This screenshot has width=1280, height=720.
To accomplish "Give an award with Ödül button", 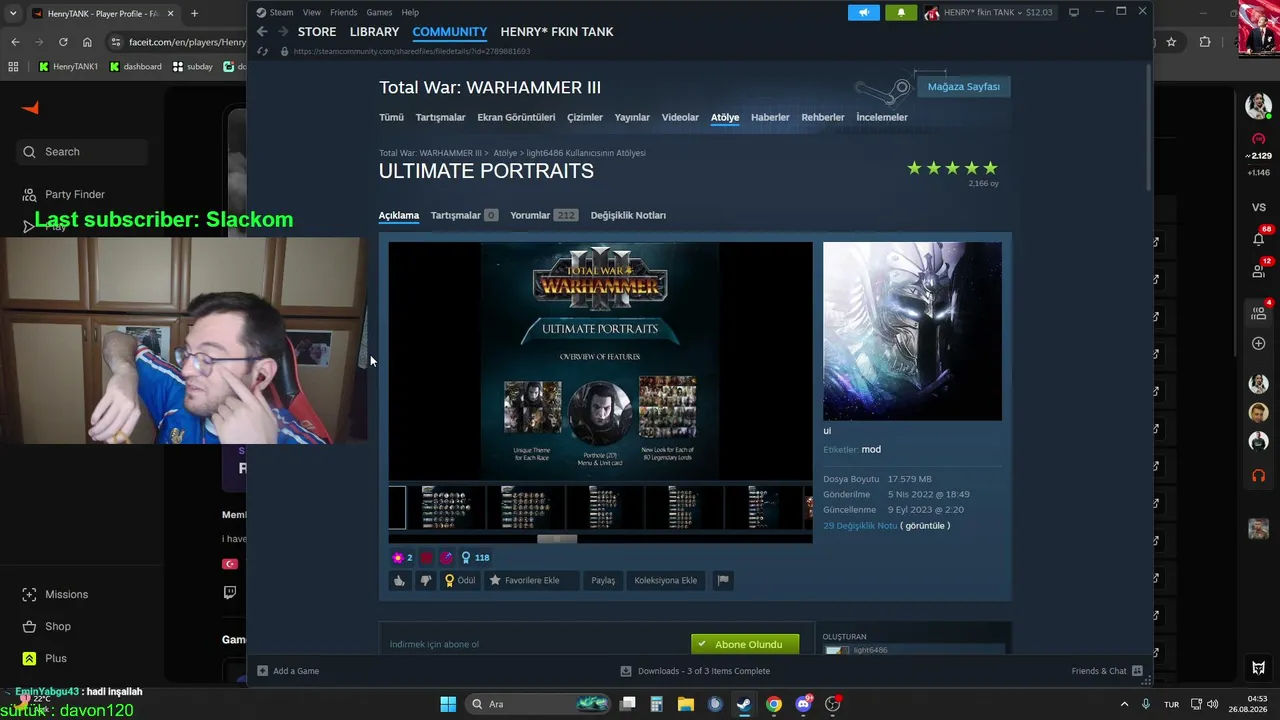I will 460,580.
